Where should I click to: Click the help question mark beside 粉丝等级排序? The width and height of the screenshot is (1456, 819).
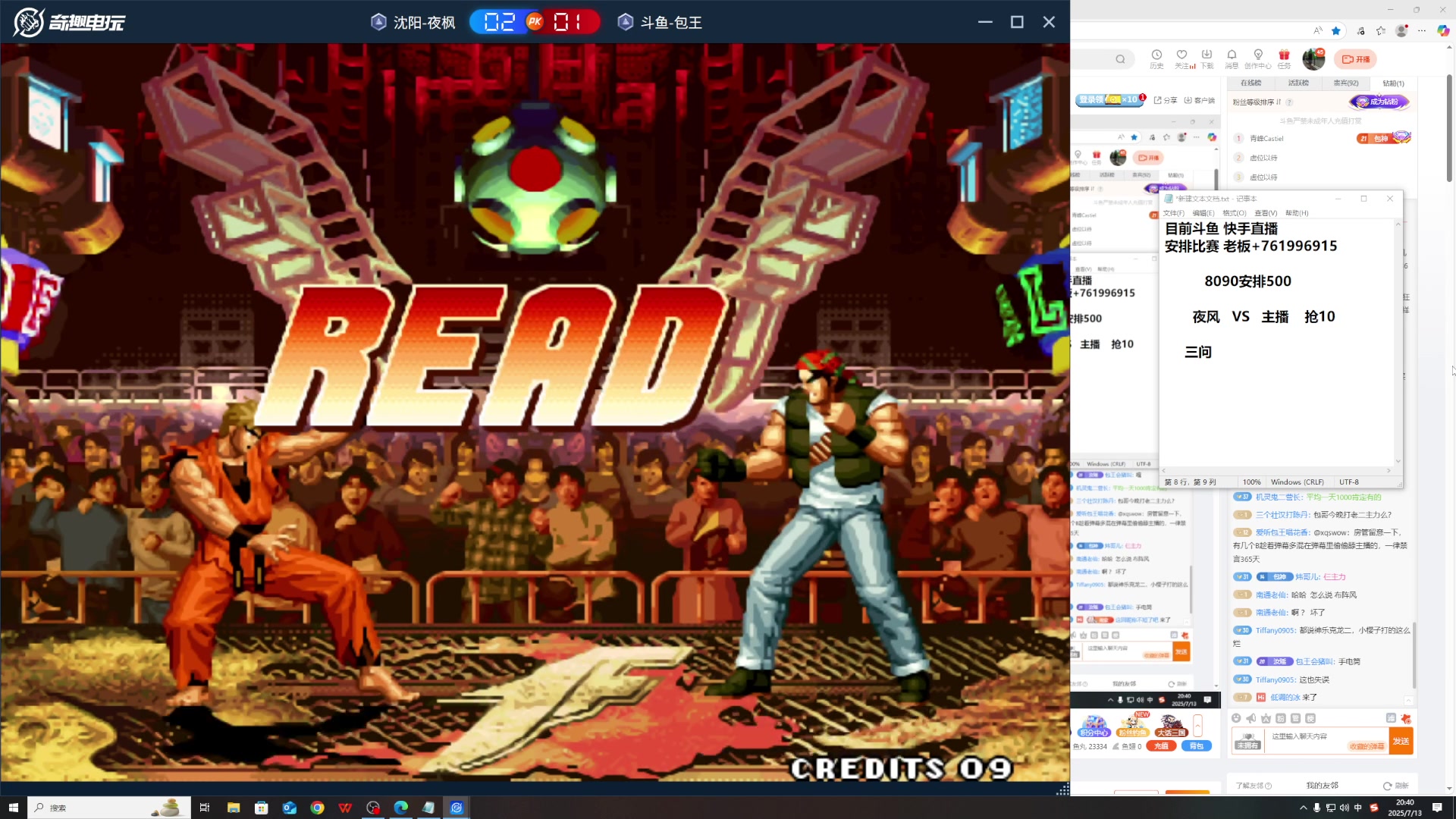point(1289,102)
